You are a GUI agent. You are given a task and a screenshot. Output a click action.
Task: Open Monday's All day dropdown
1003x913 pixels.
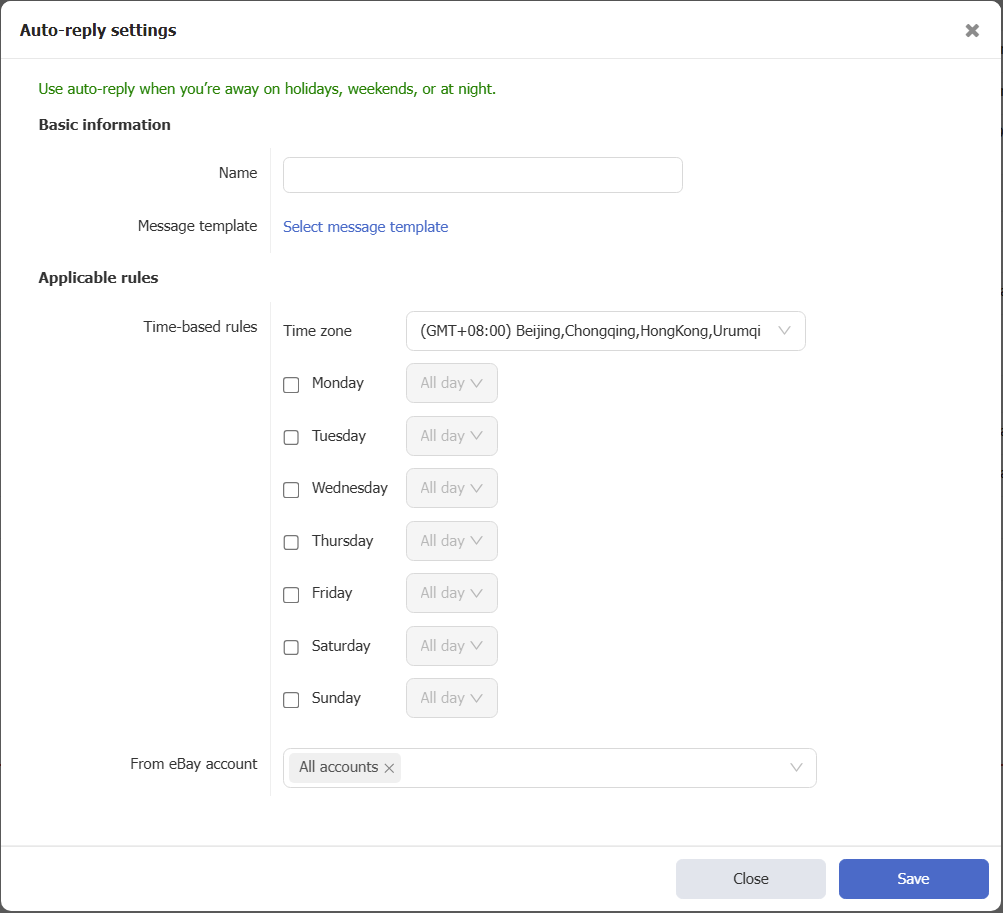(451, 383)
